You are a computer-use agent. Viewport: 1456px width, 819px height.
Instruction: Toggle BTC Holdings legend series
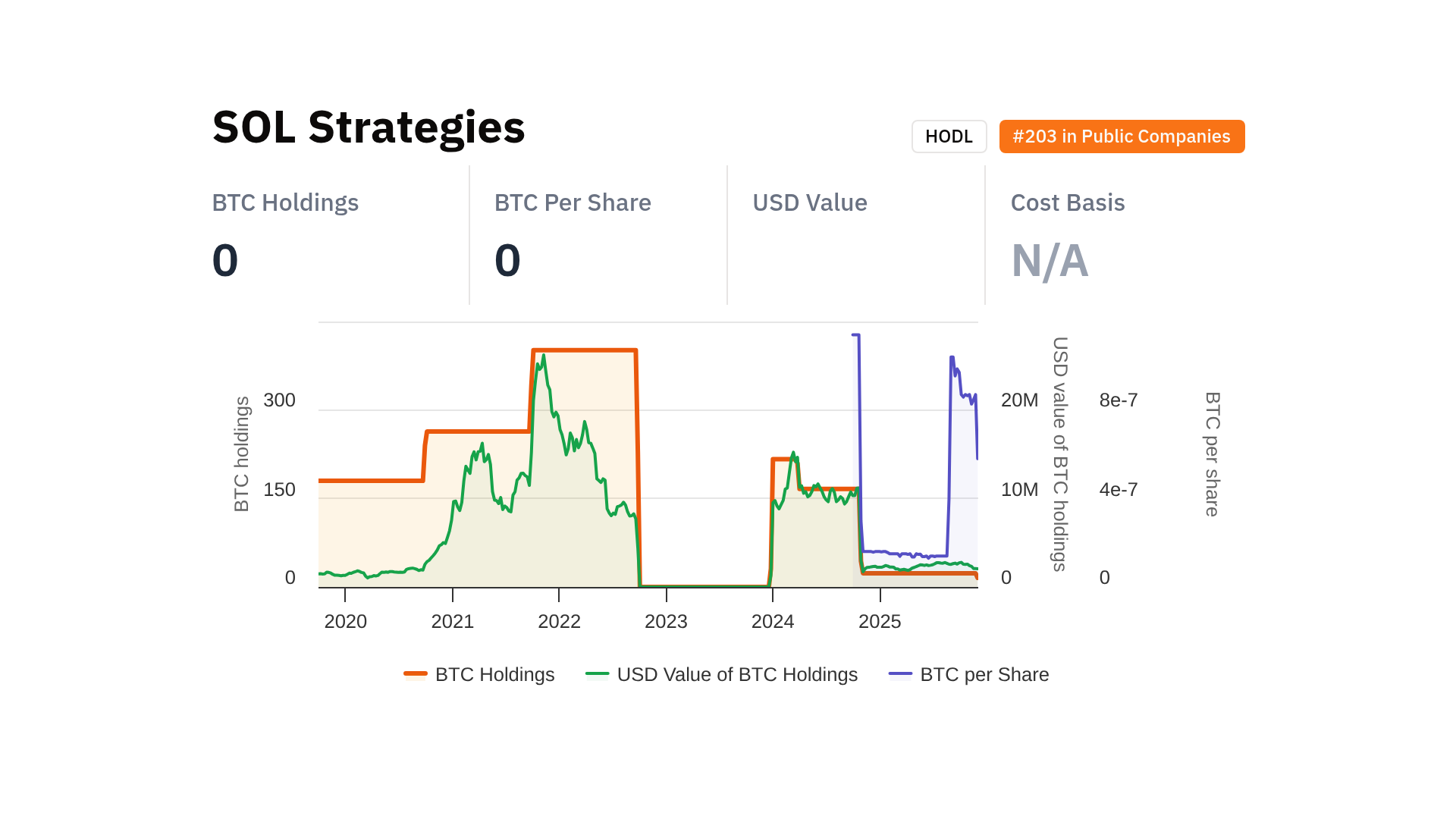click(494, 674)
